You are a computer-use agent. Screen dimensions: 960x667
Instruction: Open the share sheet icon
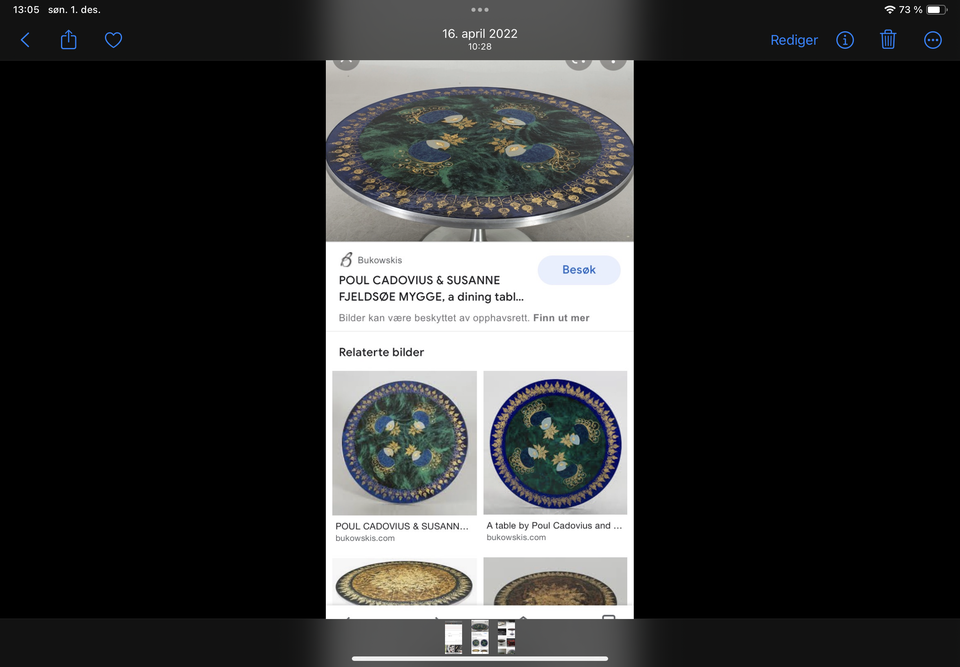click(69, 40)
